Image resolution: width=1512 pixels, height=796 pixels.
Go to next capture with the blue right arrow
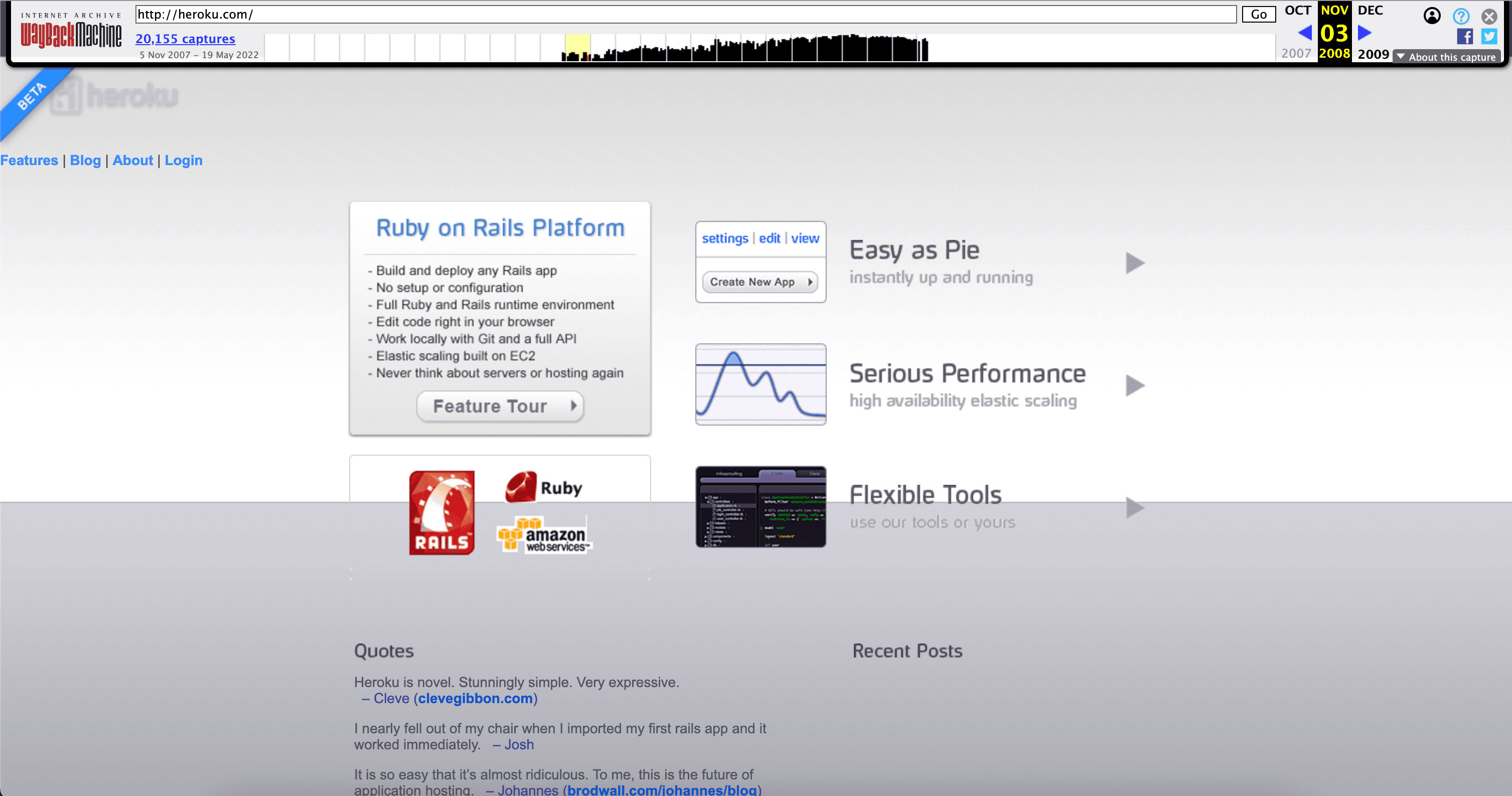(x=1363, y=34)
